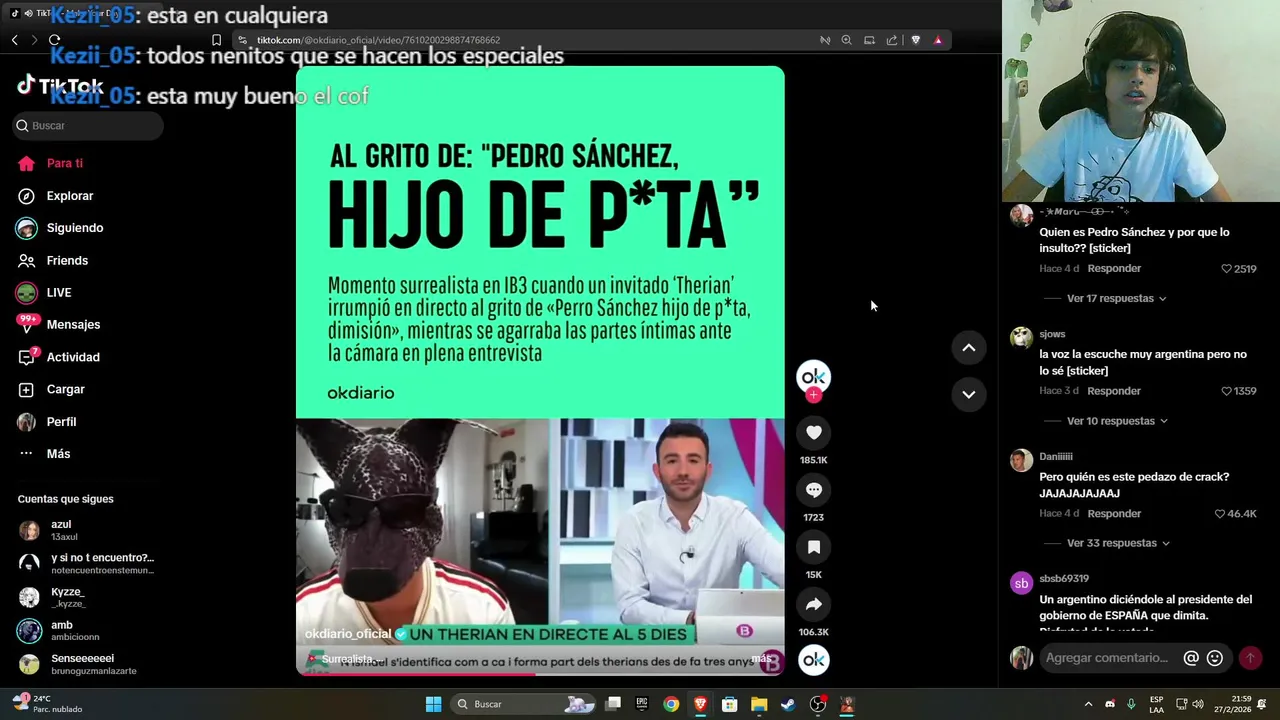The image size is (1280, 720).
Task: Like the video with the heart icon
Action: pos(813,433)
